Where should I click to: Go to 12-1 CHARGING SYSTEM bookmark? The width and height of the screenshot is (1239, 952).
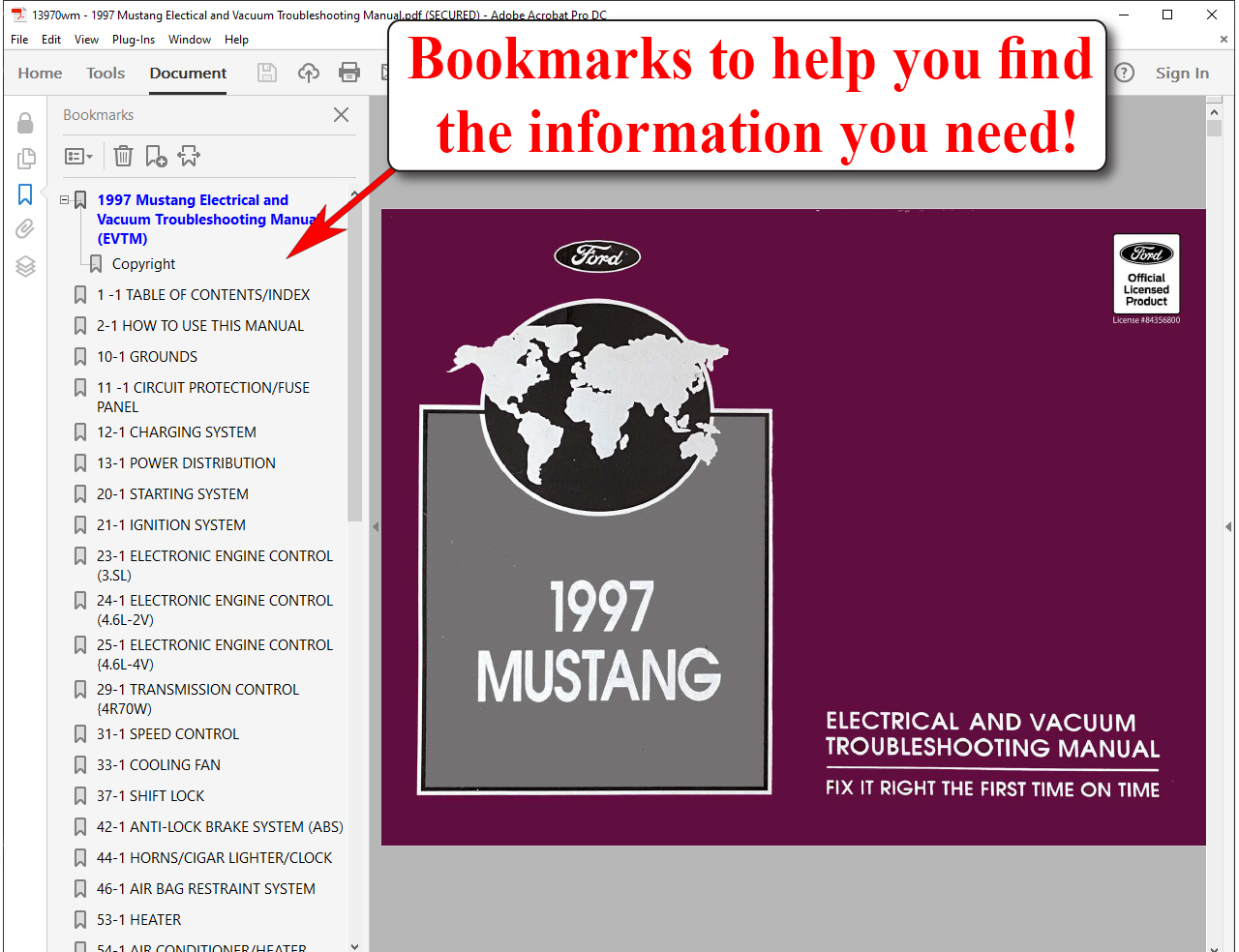click(176, 432)
